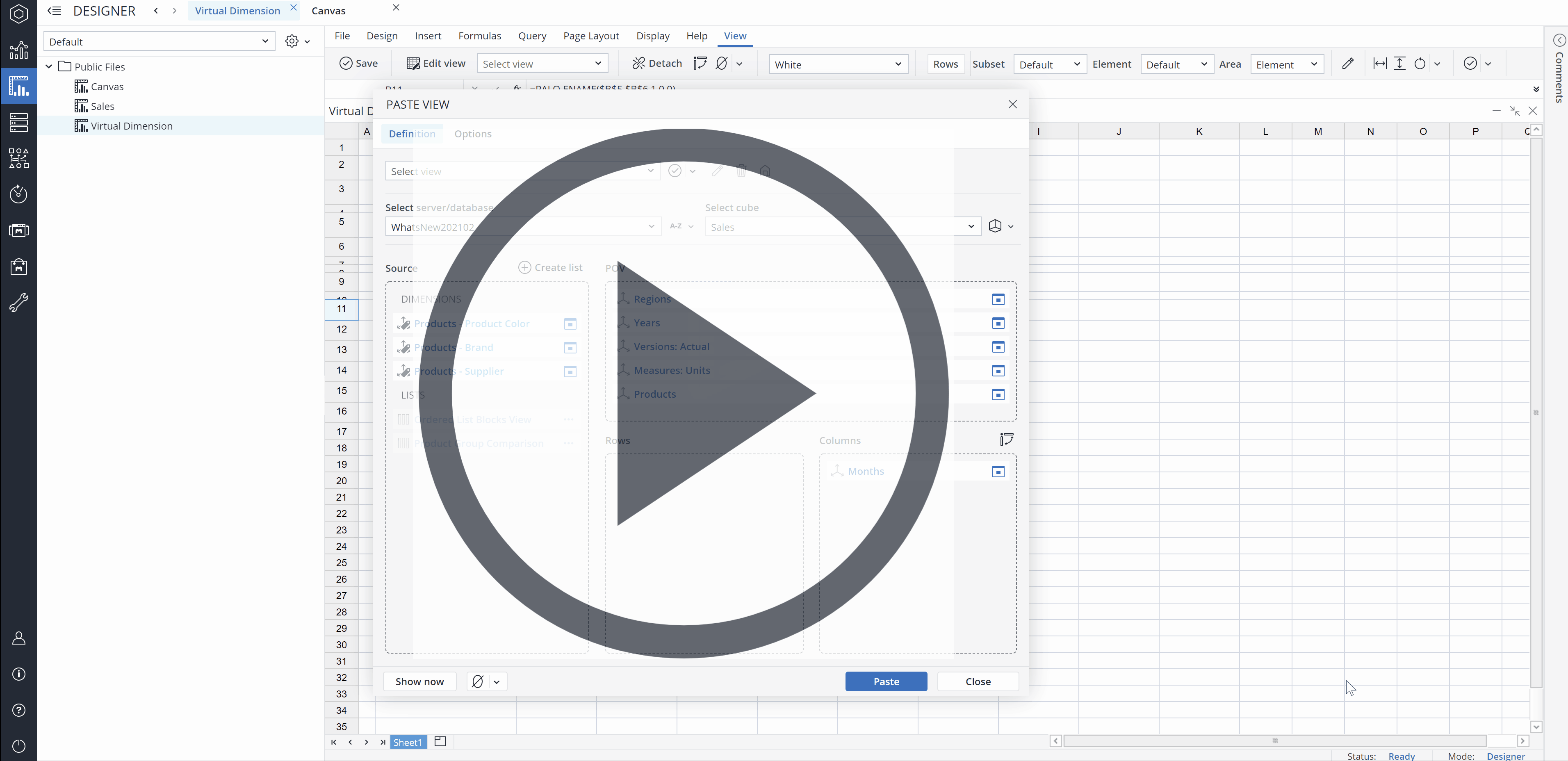This screenshot has width=1568, height=761.
Task: Collapse the Public Files folder
Action: 49,67
